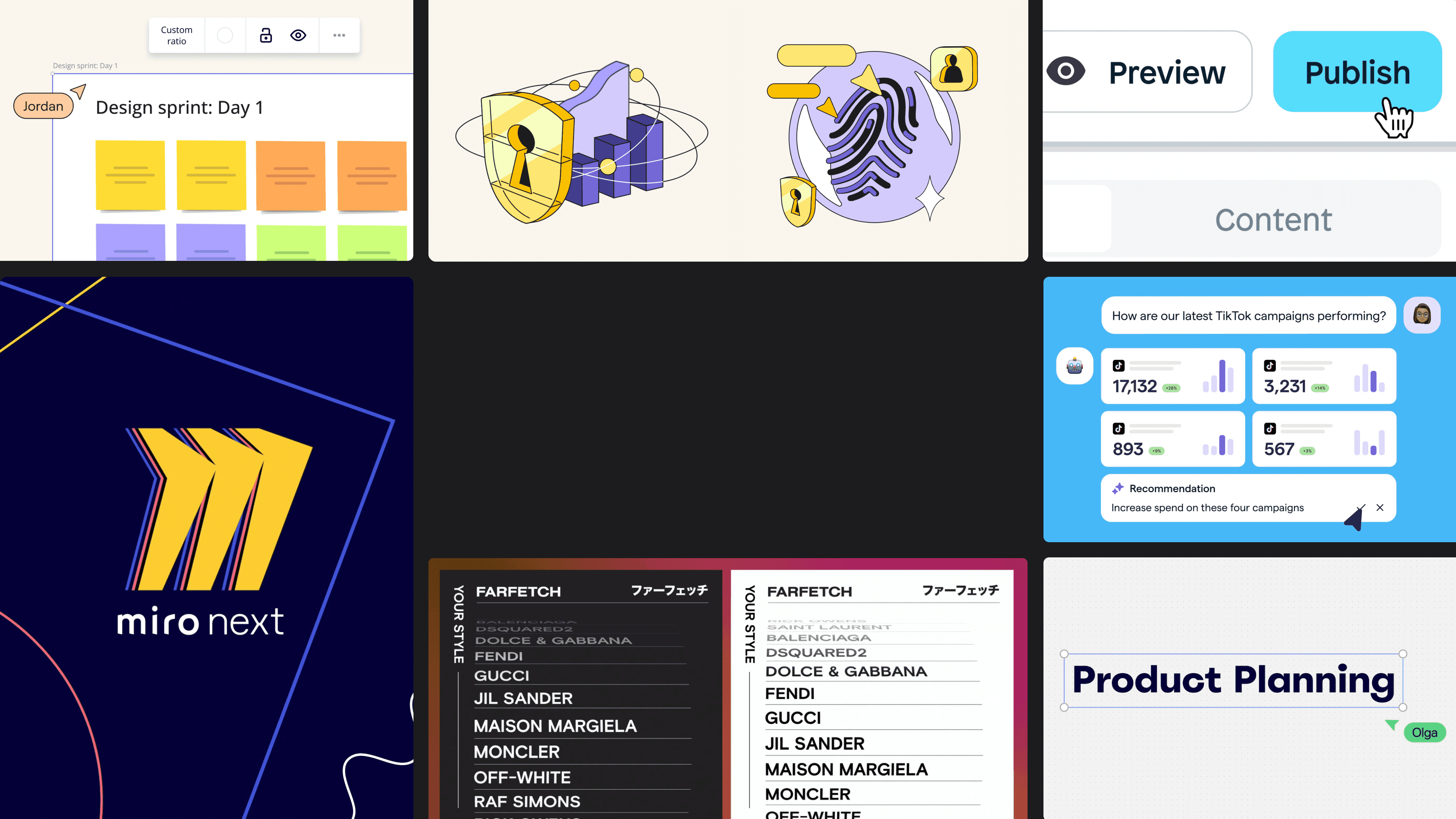The height and width of the screenshot is (819, 1456).
Task: Open the three-dot more options menu
Action: click(339, 36)
